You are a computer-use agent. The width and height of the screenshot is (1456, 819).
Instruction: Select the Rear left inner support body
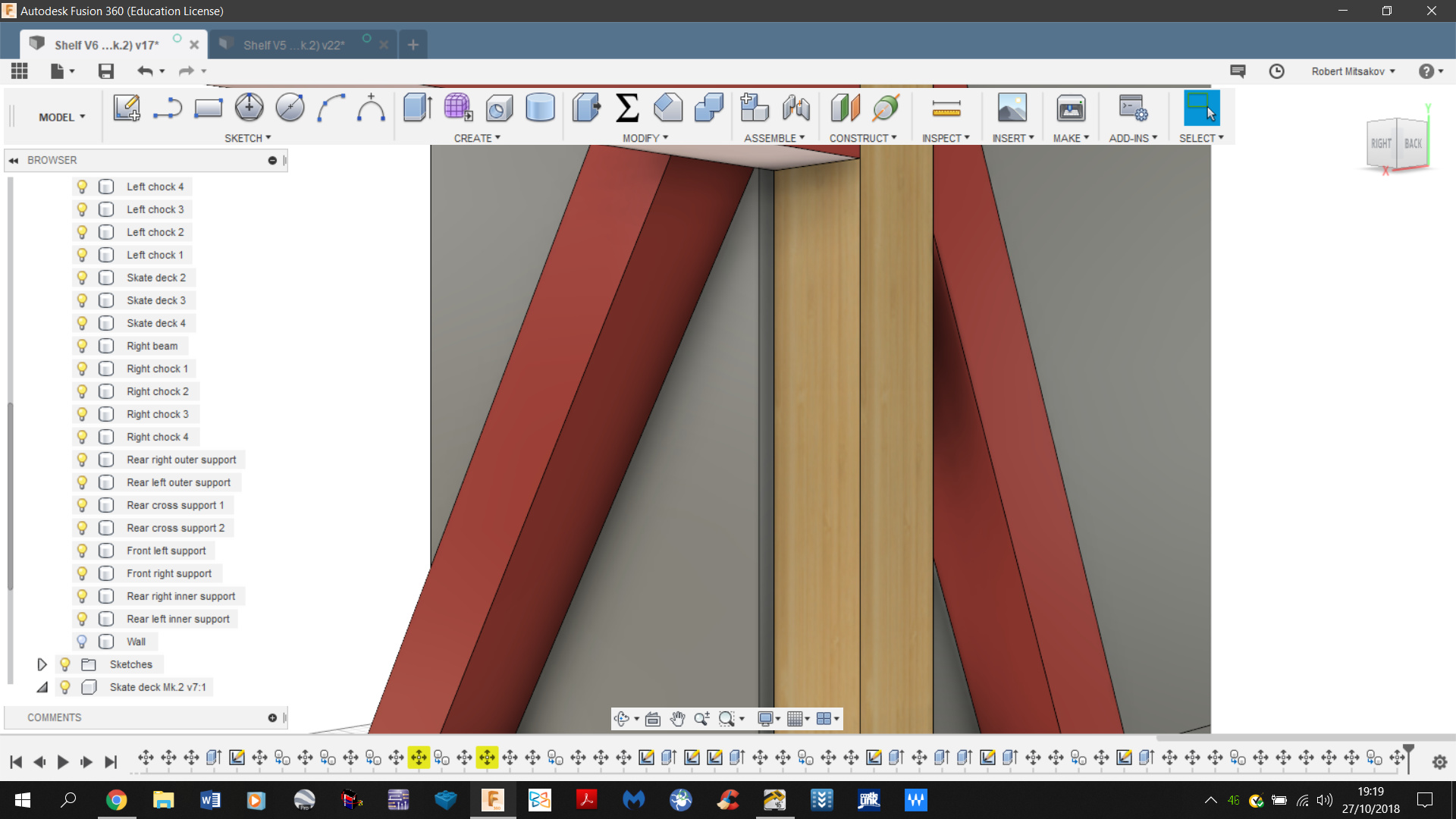tap(178, 619)
